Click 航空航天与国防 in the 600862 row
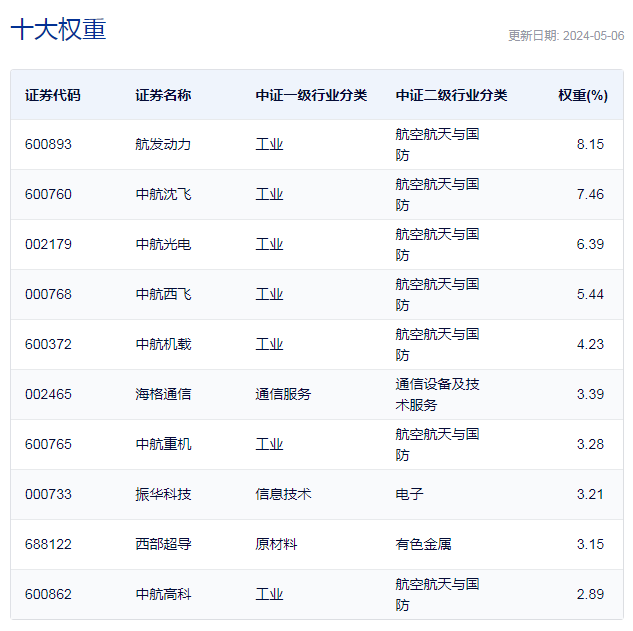Screen dimensions: 633x631 pos(437,595)
